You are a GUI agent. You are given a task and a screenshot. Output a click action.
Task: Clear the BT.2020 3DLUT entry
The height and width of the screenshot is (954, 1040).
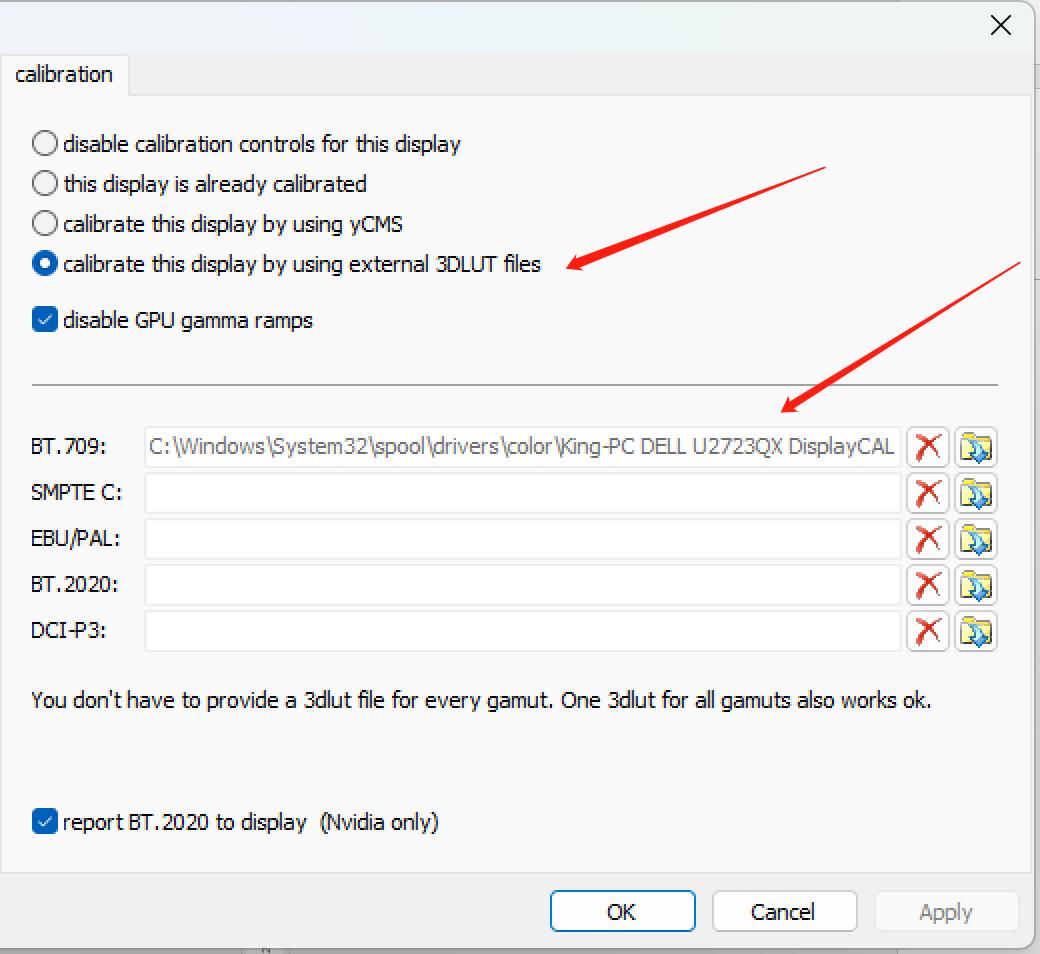click(928, 584)
